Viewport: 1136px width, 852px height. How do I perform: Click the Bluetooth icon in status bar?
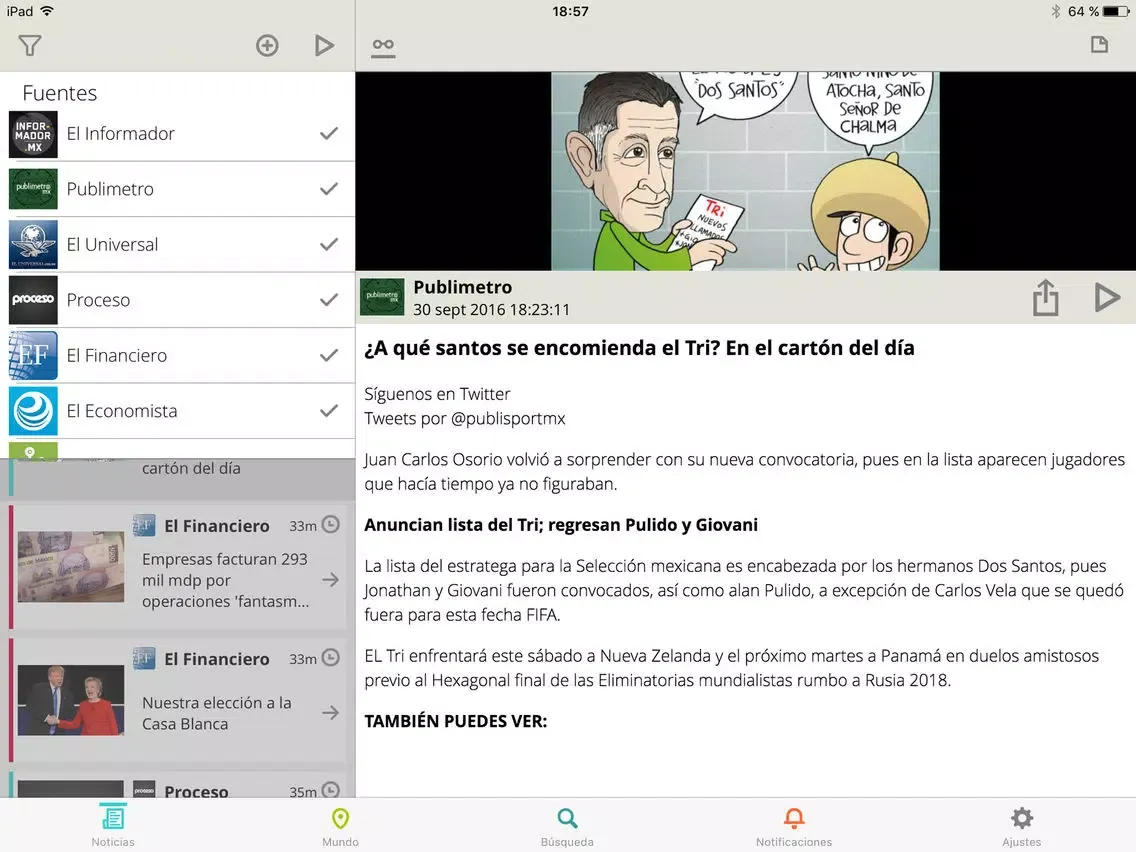click(x=1056, y=12)
